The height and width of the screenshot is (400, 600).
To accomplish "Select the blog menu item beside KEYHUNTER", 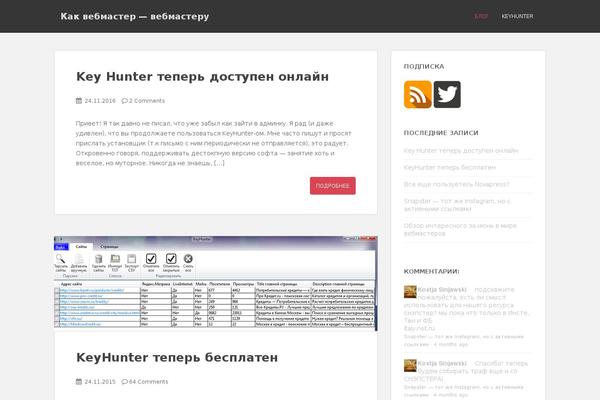I will 481,16.
